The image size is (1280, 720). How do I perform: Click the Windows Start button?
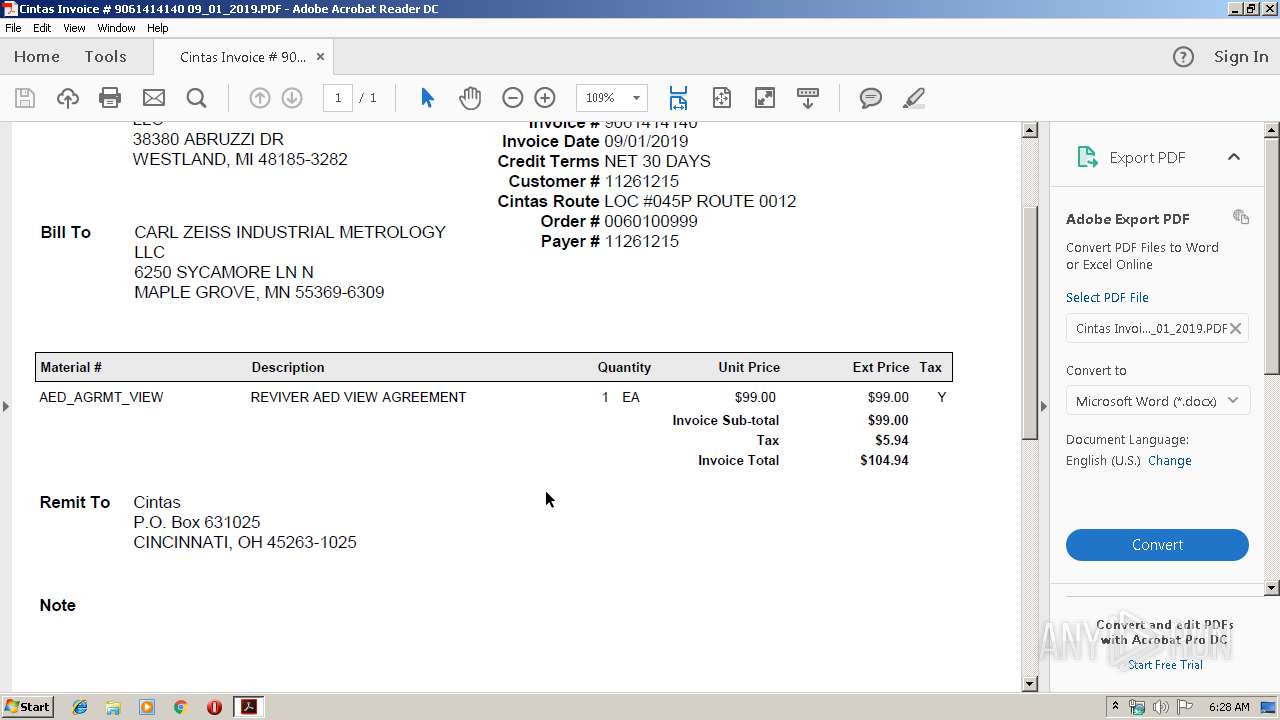[28, 707]
